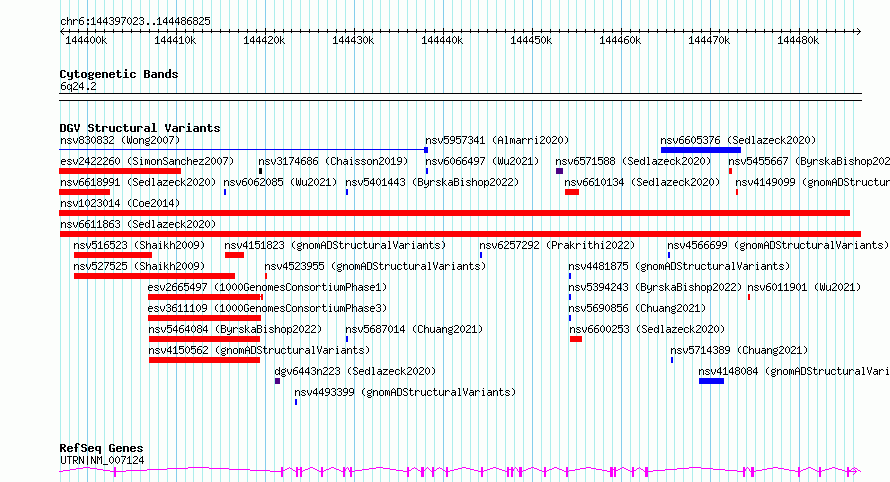Click the DGV Structural Variants track title
The image size is (890, 482).
pos(140,128)
